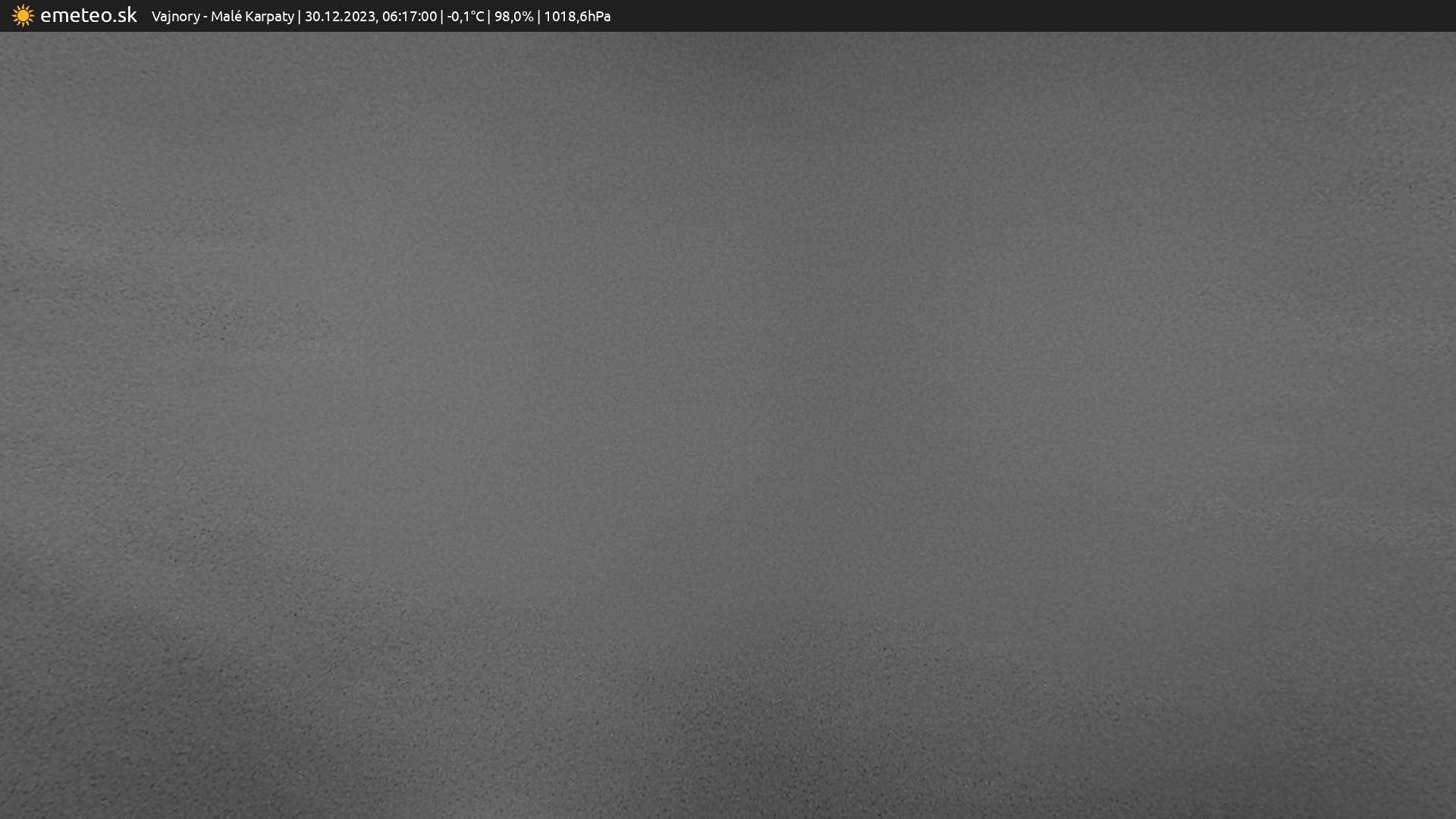Click the 1018,6hPa pressure reading
Screen dimensions: 1456x819
(x=577, y=17)
